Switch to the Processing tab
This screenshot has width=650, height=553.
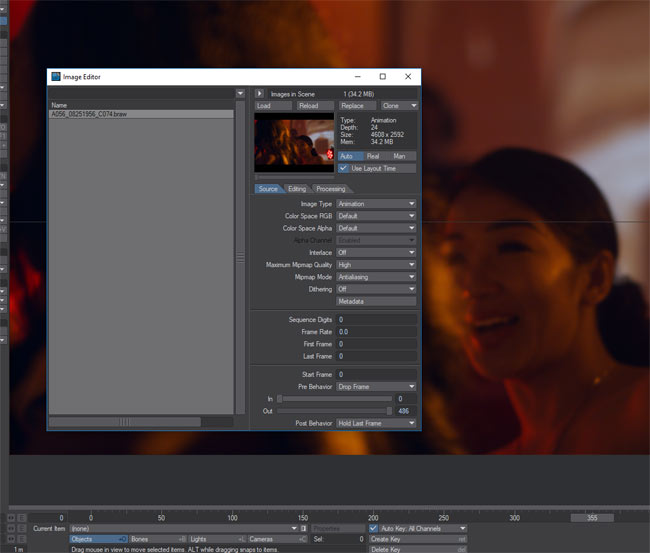tap(331, 189)
